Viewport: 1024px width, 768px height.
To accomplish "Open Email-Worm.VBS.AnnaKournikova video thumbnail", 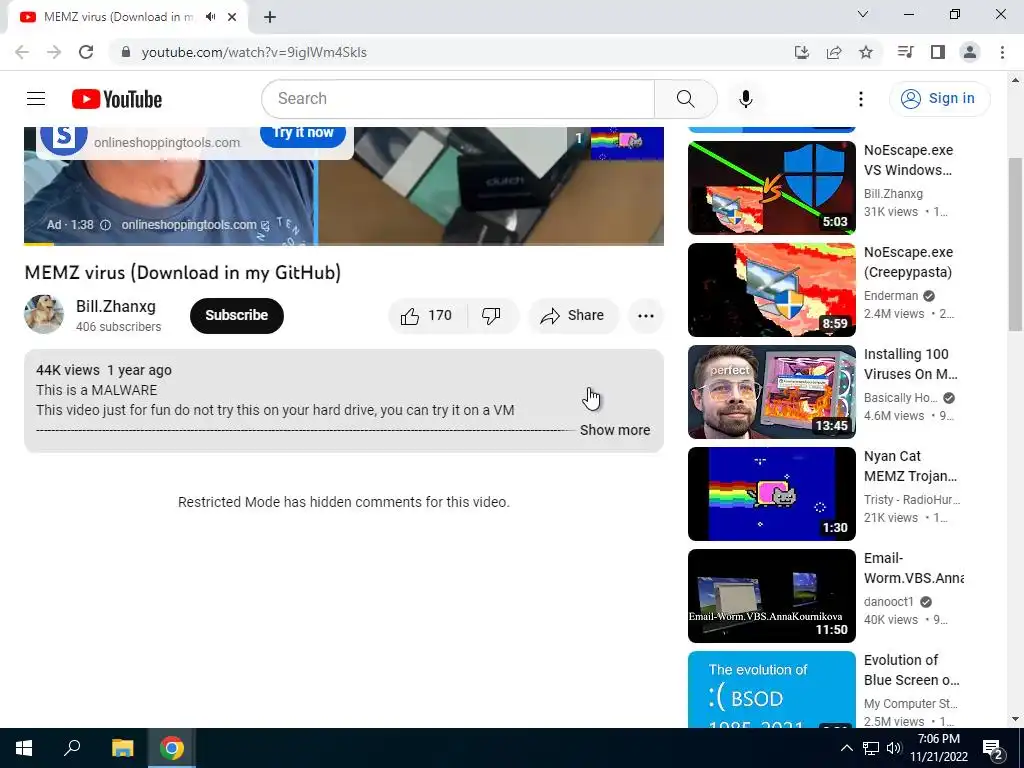I will [x=771, y=596].
